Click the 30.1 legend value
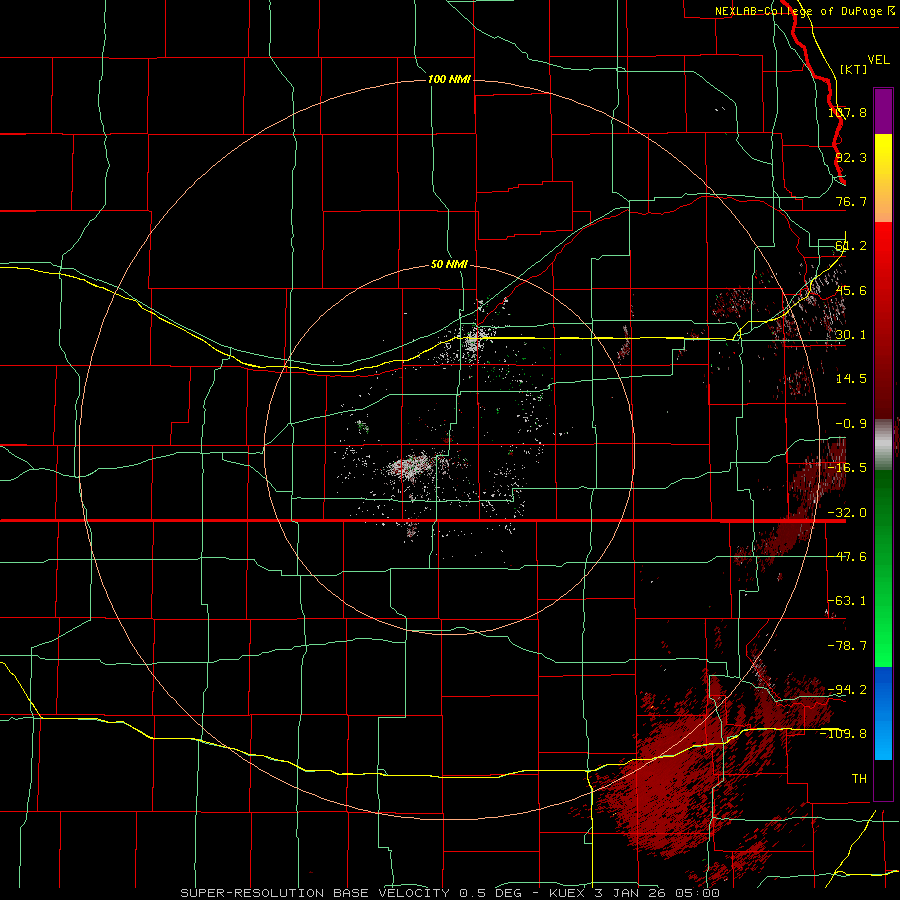The height and width of the screenshot is (900, 900). tap(851, 335)
